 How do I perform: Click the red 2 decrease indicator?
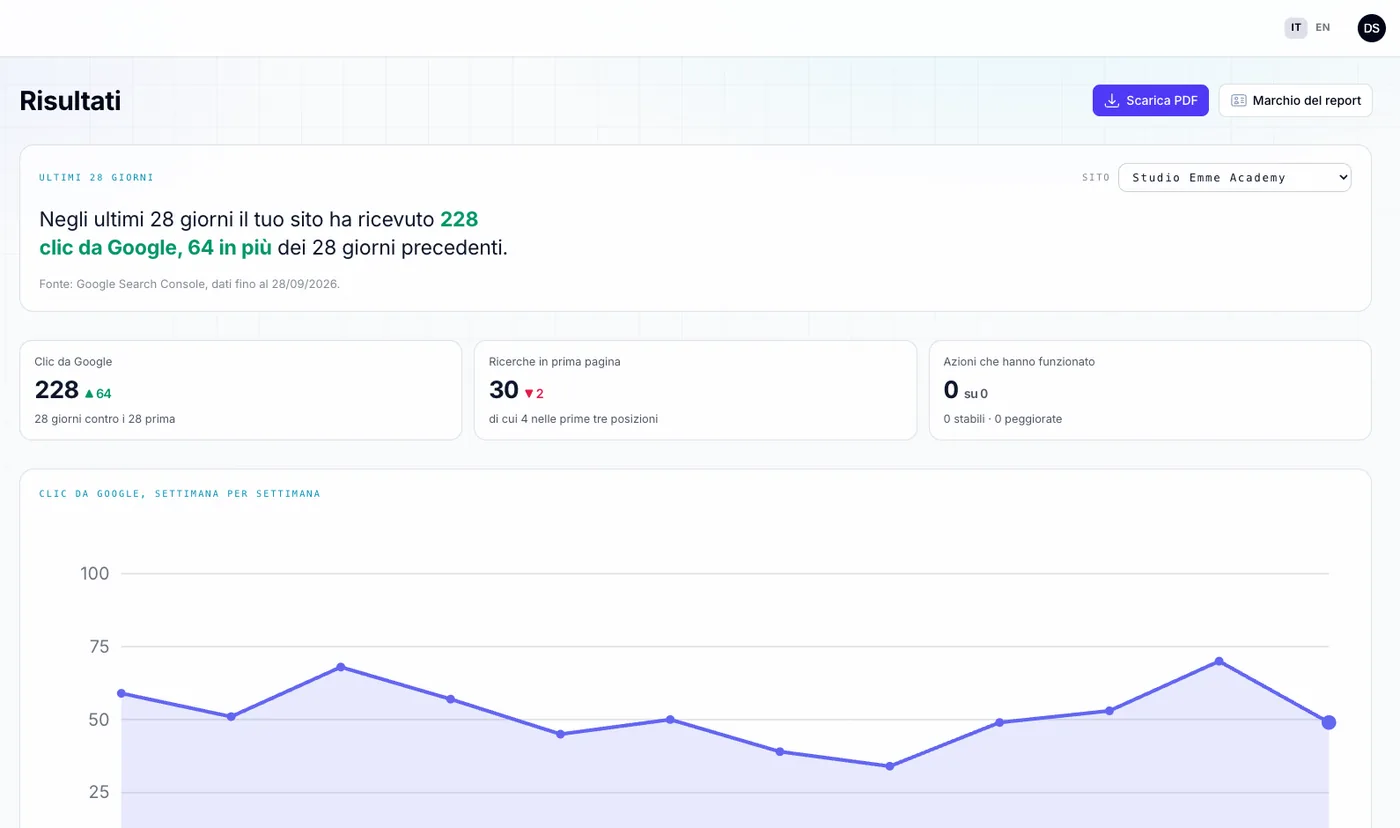[x=534, y=394]
